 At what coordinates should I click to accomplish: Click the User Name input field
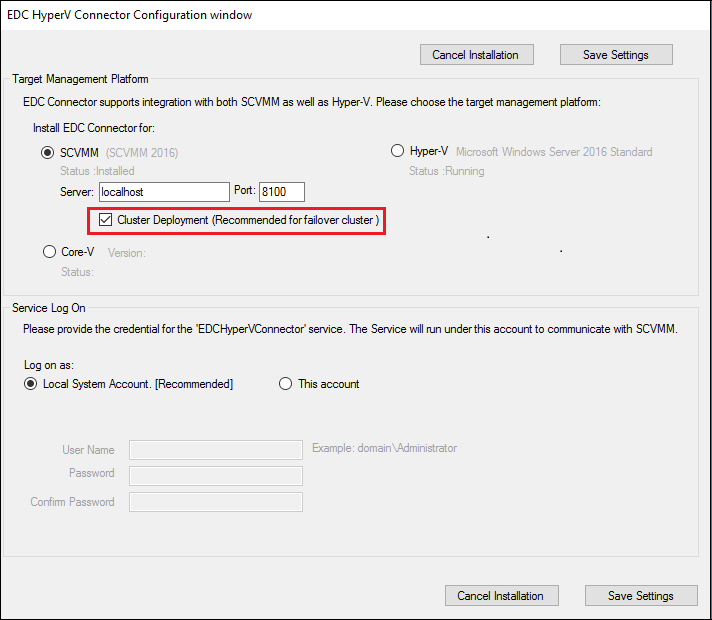tap(216, 450)
